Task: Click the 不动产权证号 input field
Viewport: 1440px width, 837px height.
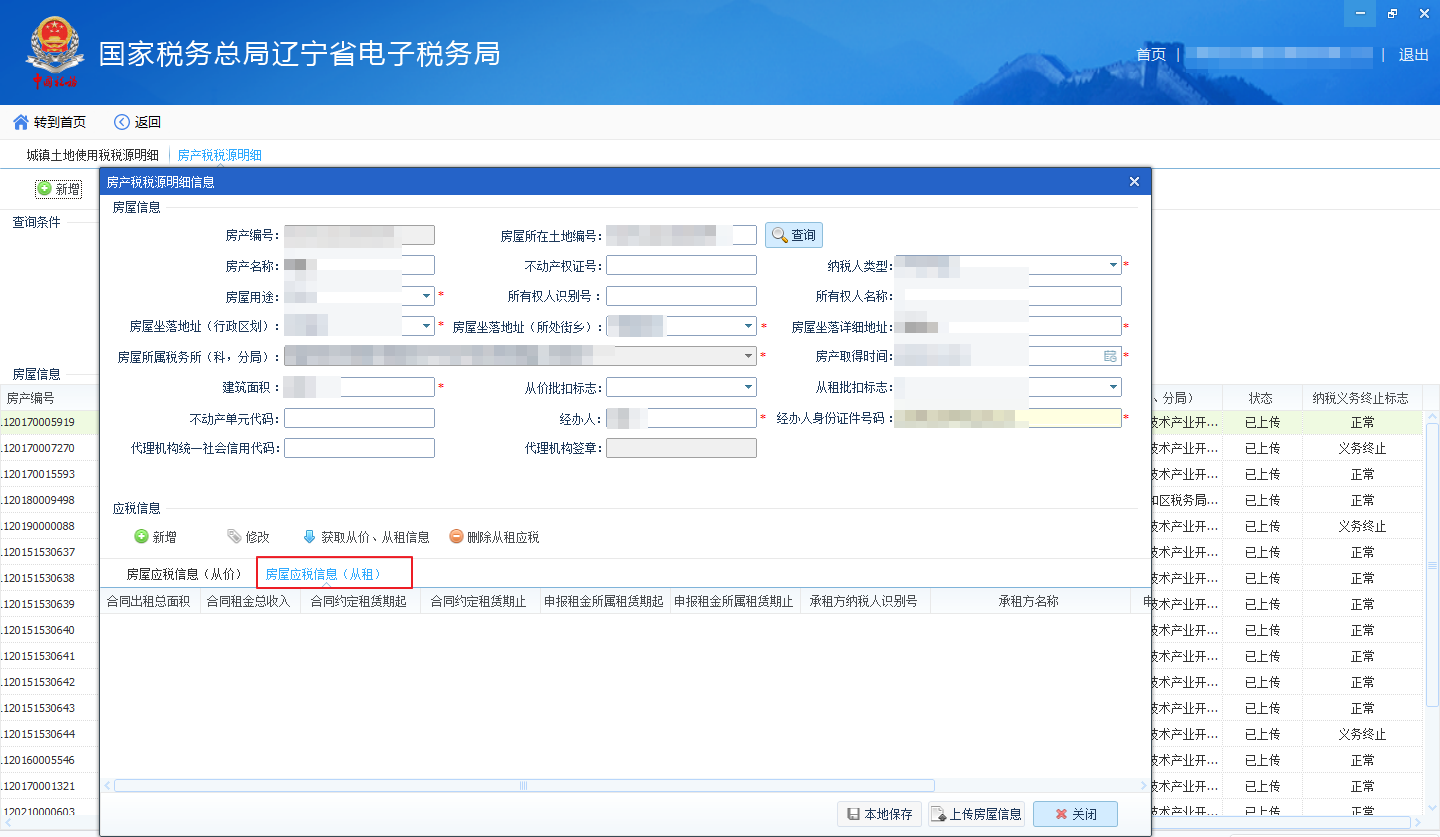Action: [x=681, y=265]
